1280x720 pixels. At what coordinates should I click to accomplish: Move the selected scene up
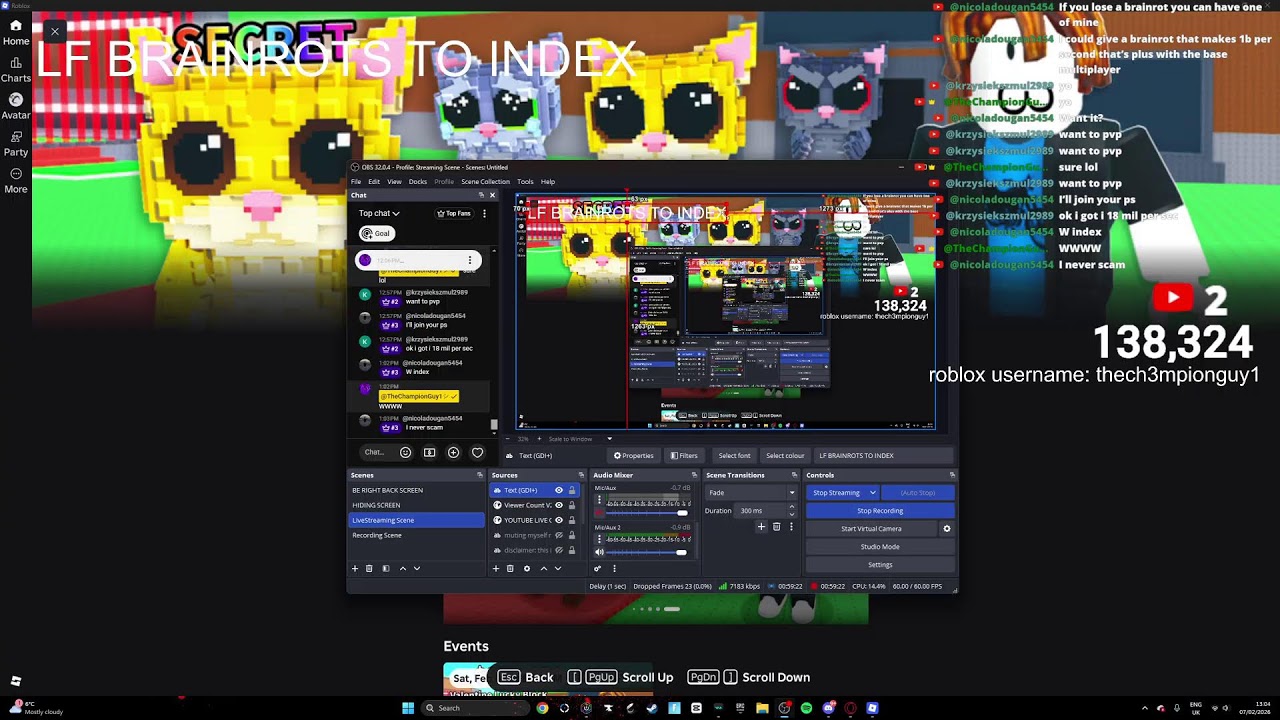[x=403, y=568]
